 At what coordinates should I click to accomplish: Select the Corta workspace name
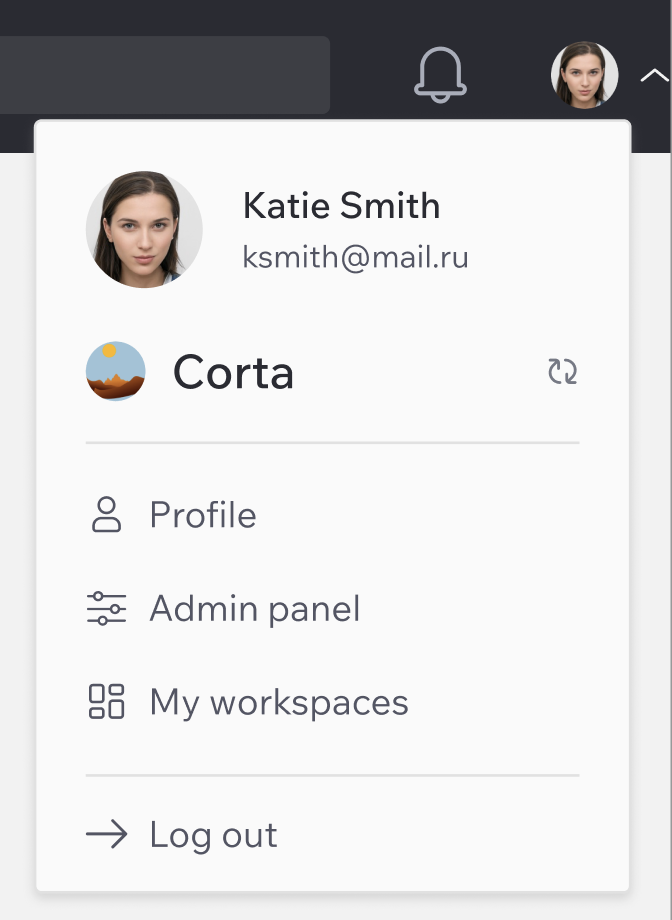point(233,373)
